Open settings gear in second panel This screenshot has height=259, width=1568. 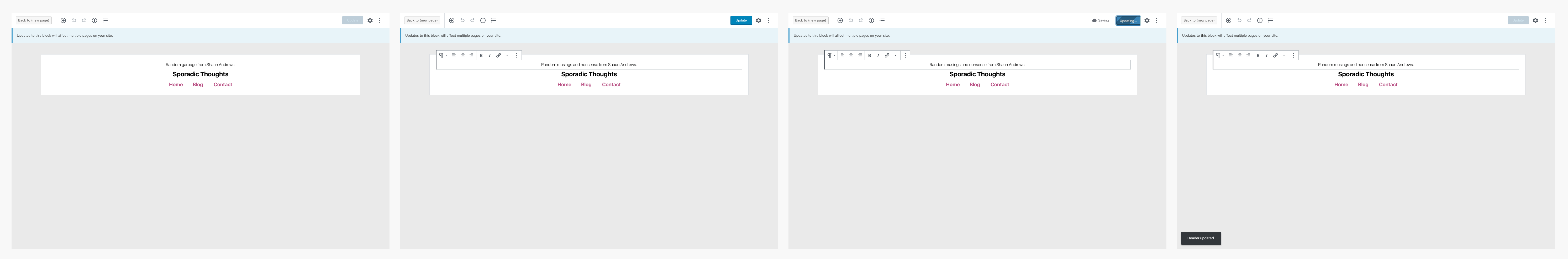[x=759, y=21]
